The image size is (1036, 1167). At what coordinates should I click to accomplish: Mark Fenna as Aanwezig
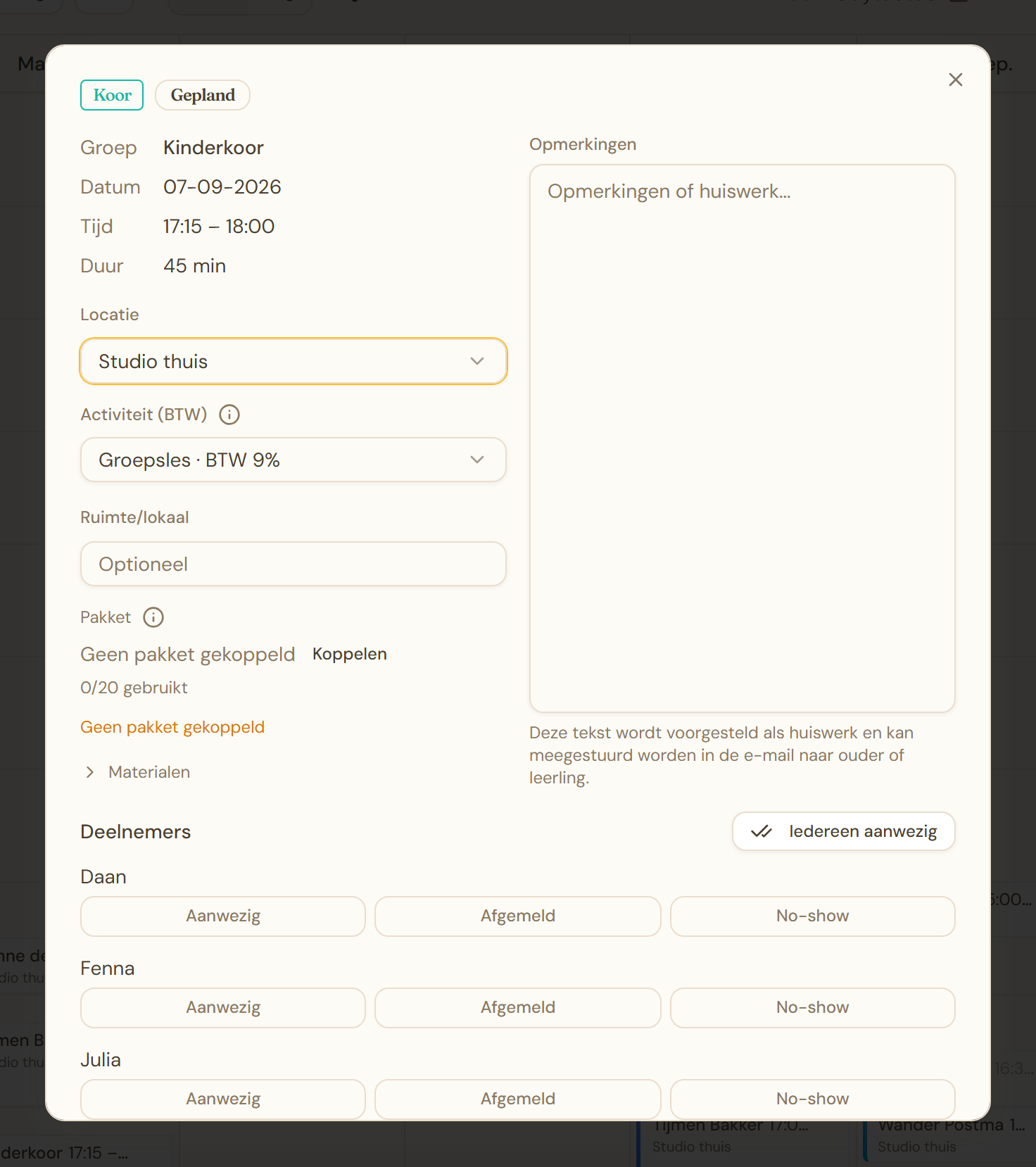click(x=223, y=1007)
